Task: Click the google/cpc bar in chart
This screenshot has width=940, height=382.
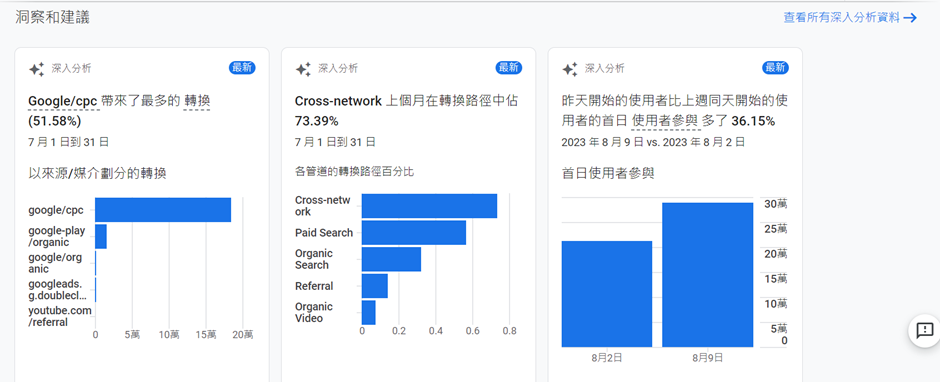Action: point(163,210)
